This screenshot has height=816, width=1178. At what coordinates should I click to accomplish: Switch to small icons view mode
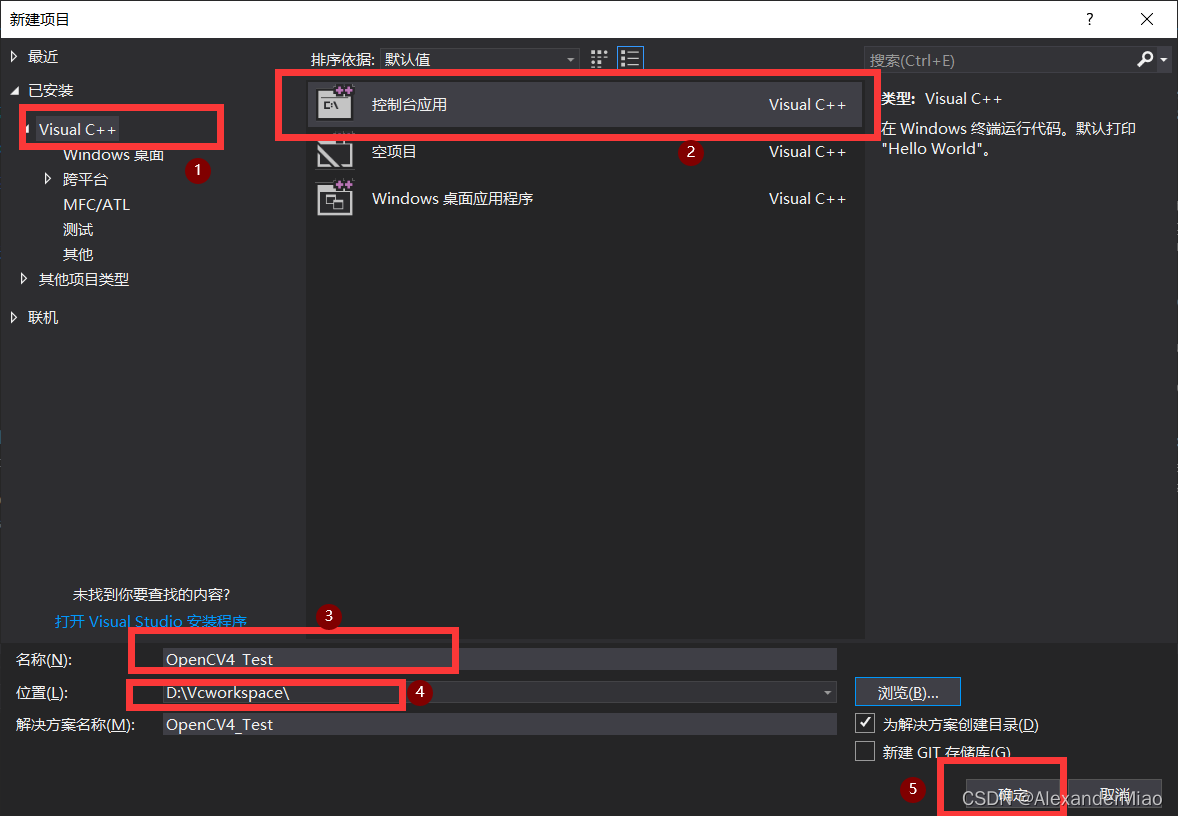598,58
